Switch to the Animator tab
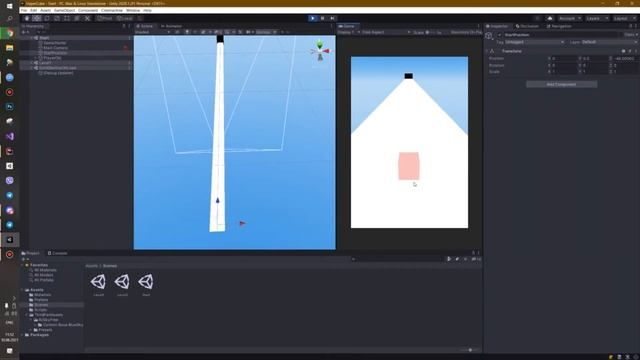 coord(171,26)
